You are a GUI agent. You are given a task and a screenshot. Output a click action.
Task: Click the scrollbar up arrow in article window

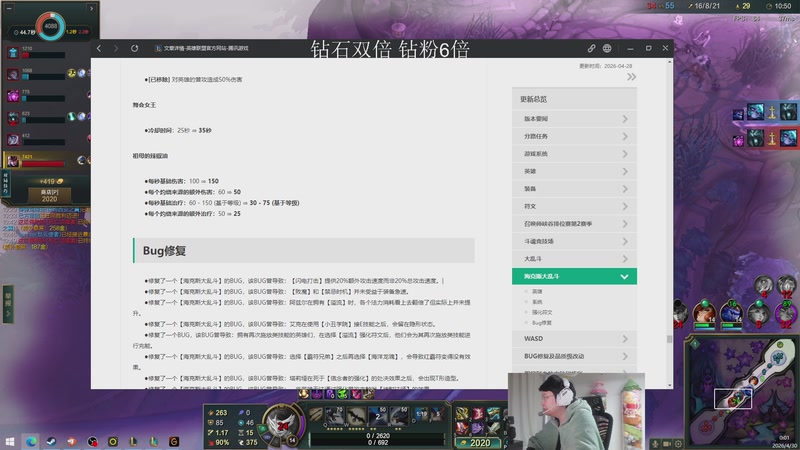click(x=669, y=62)
